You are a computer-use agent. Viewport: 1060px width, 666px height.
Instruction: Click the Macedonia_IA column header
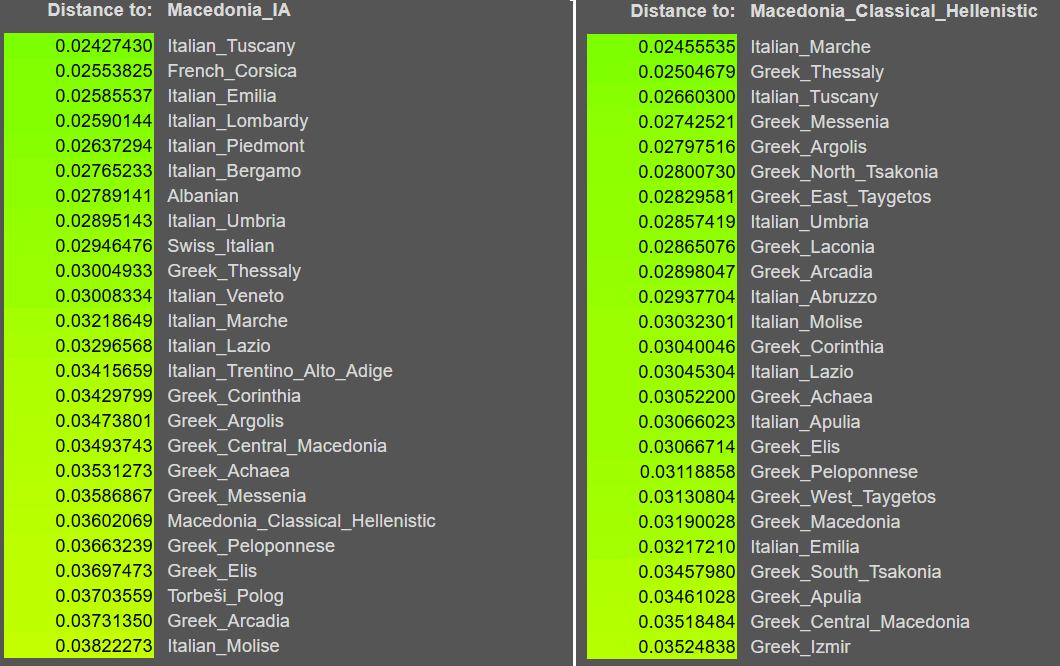coord(228,10)
